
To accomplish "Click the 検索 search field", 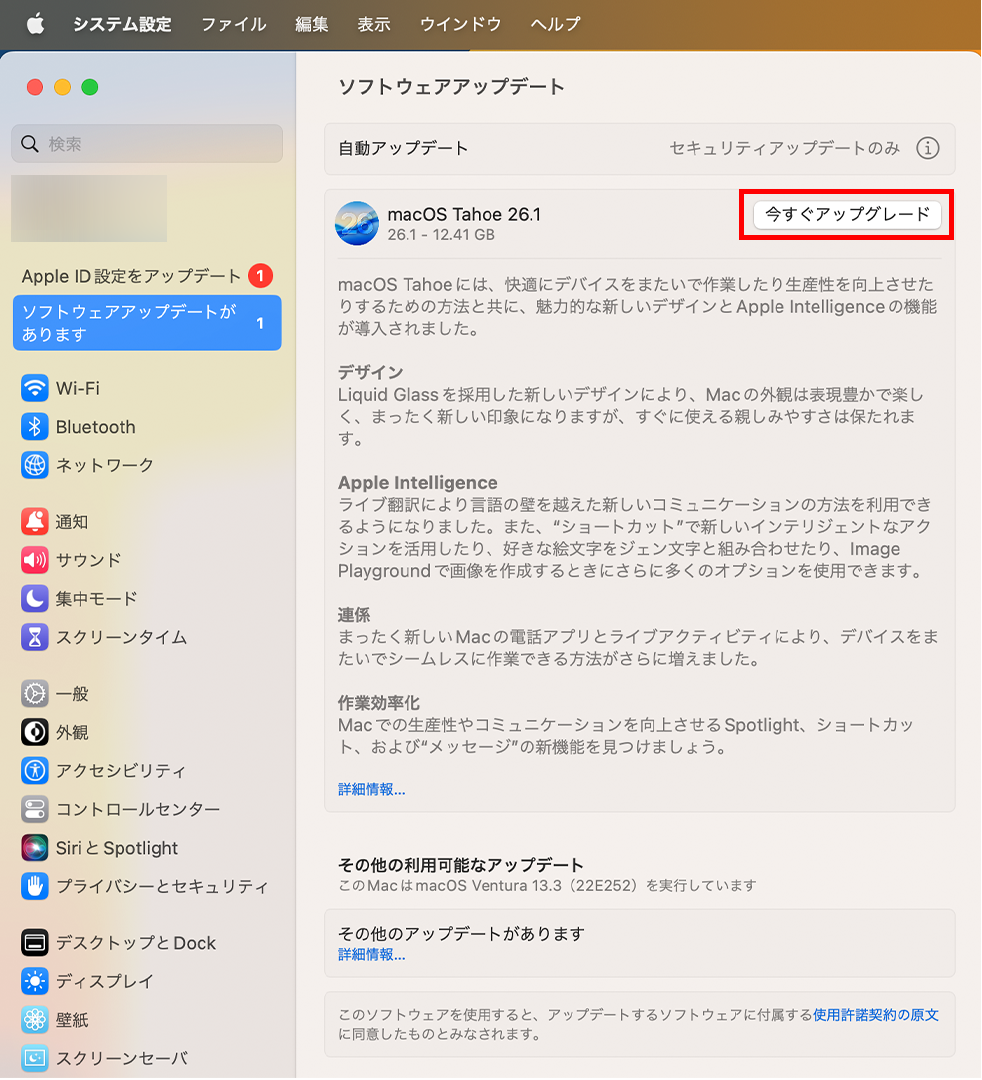I will [147, 144].
